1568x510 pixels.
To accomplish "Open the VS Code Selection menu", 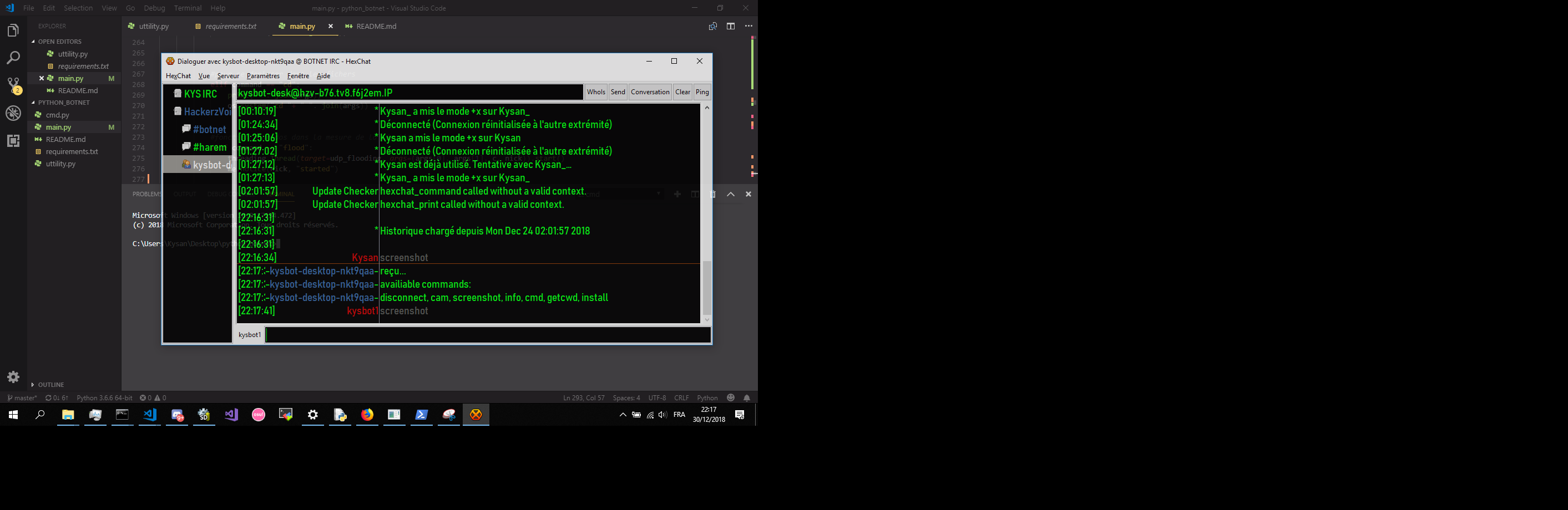I will [78, 8].
